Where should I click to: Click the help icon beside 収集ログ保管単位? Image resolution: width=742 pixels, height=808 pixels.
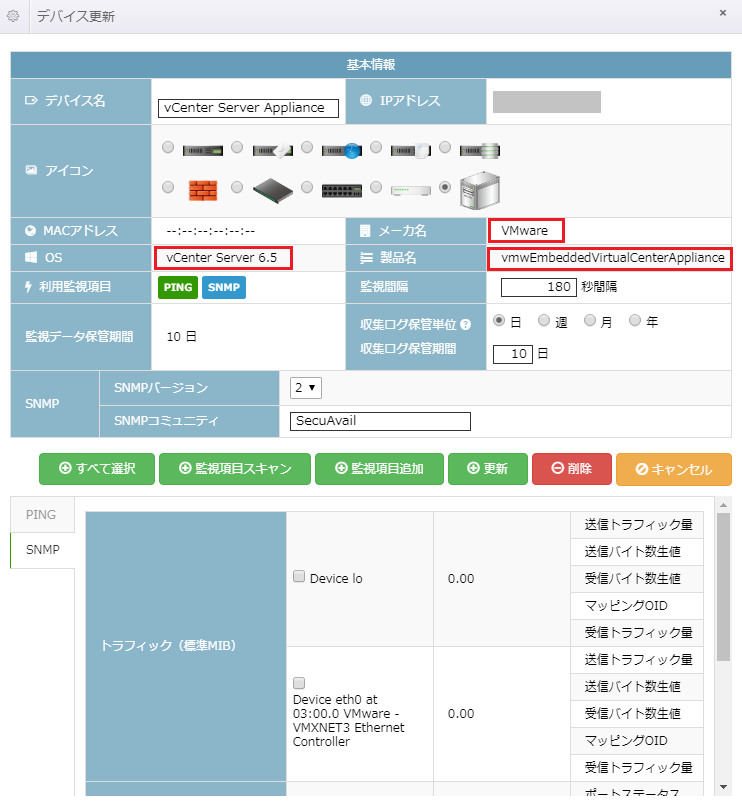465,325
